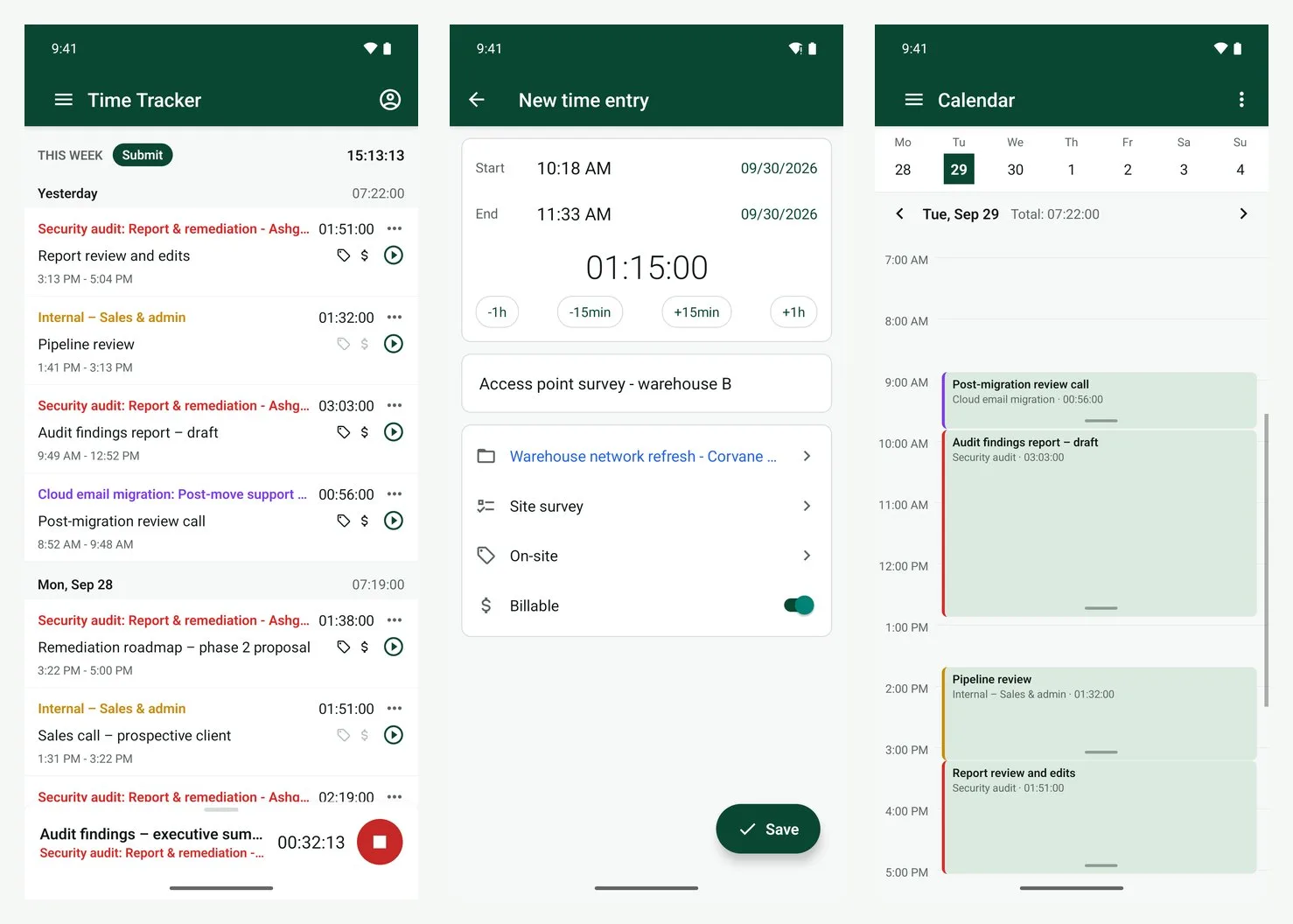Open the Calendar navigation menu
This screenshot has height=924, width=1293.
click(914, 100)
